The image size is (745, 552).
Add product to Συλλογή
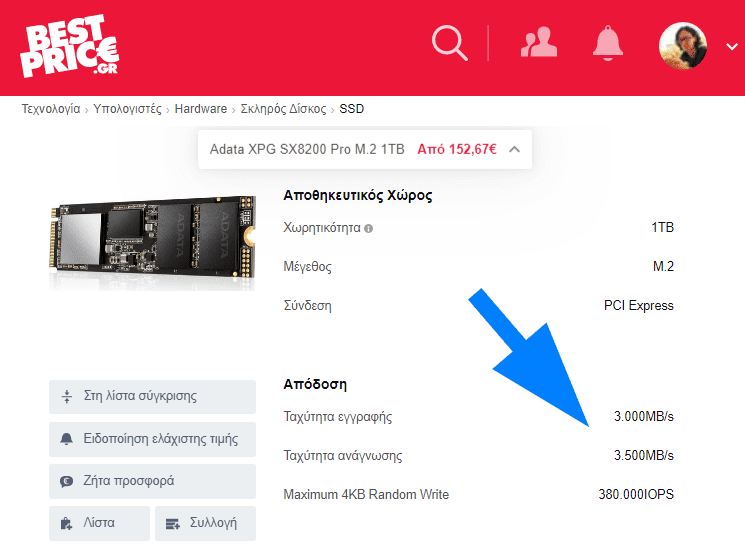pyautogui.click(x=205, y=523)
